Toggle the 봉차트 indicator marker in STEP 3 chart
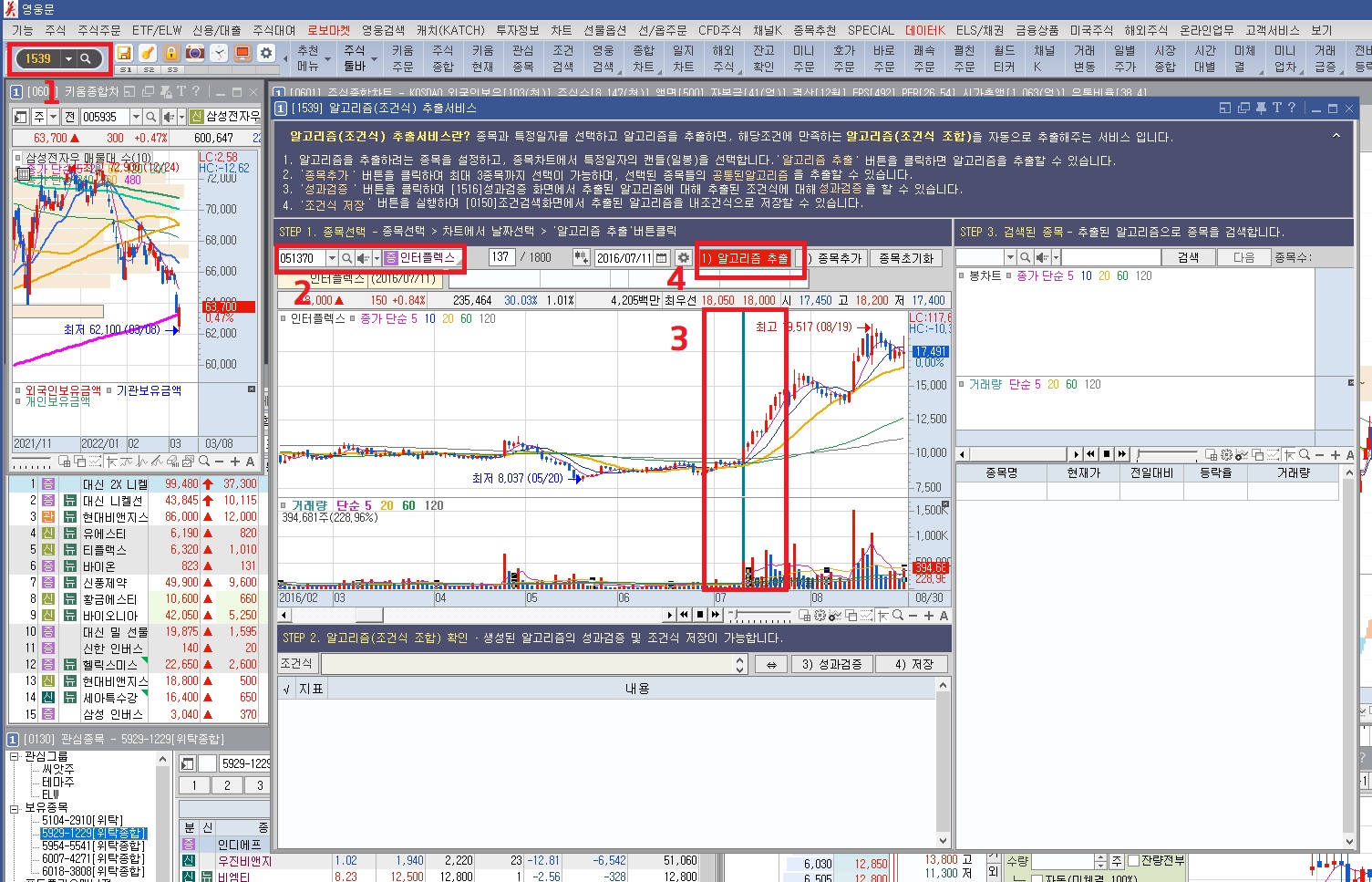The height and width of the screenshot is (882, 1372). [x=962, y=275]
